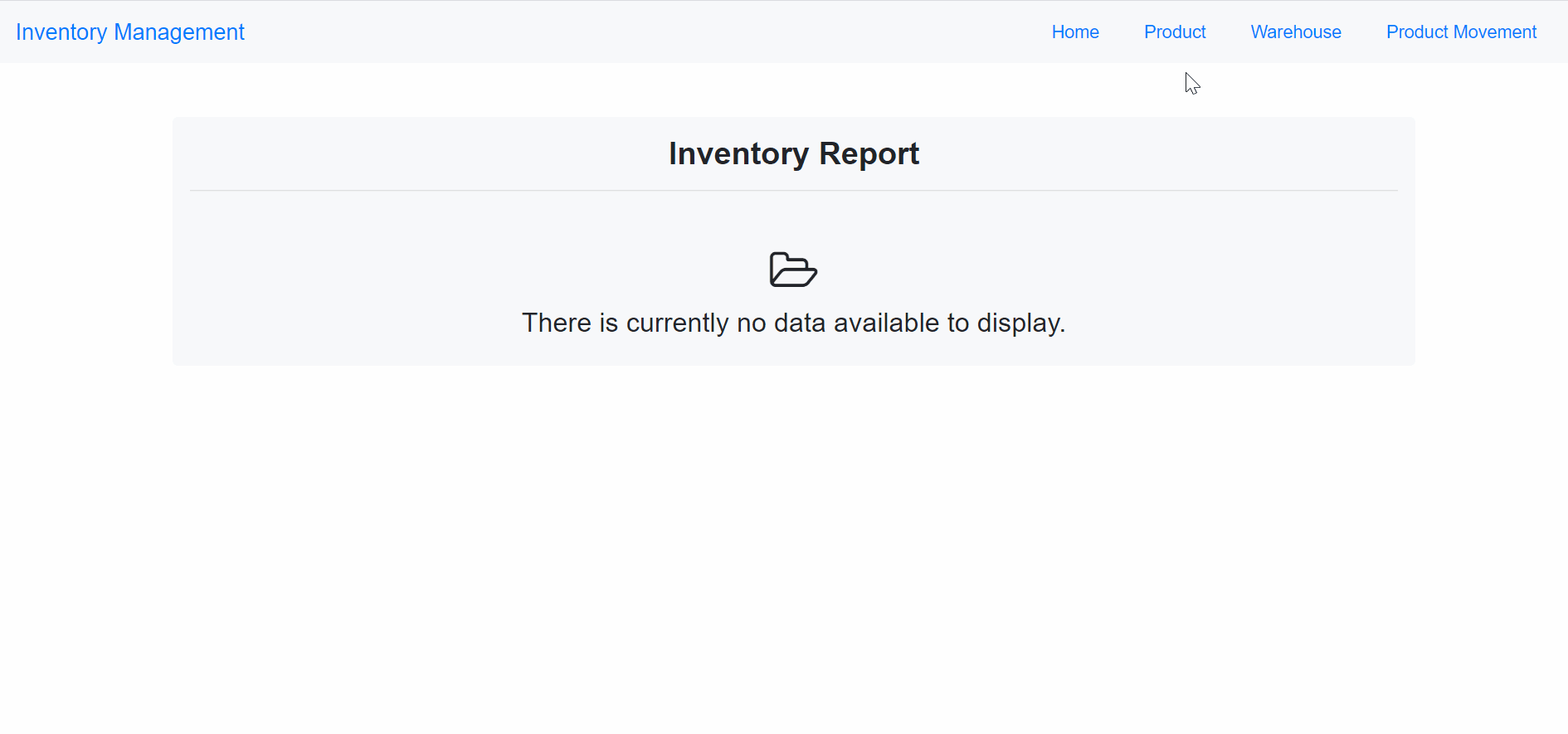
Task: Click the no data available message
Action: point(793,323)
